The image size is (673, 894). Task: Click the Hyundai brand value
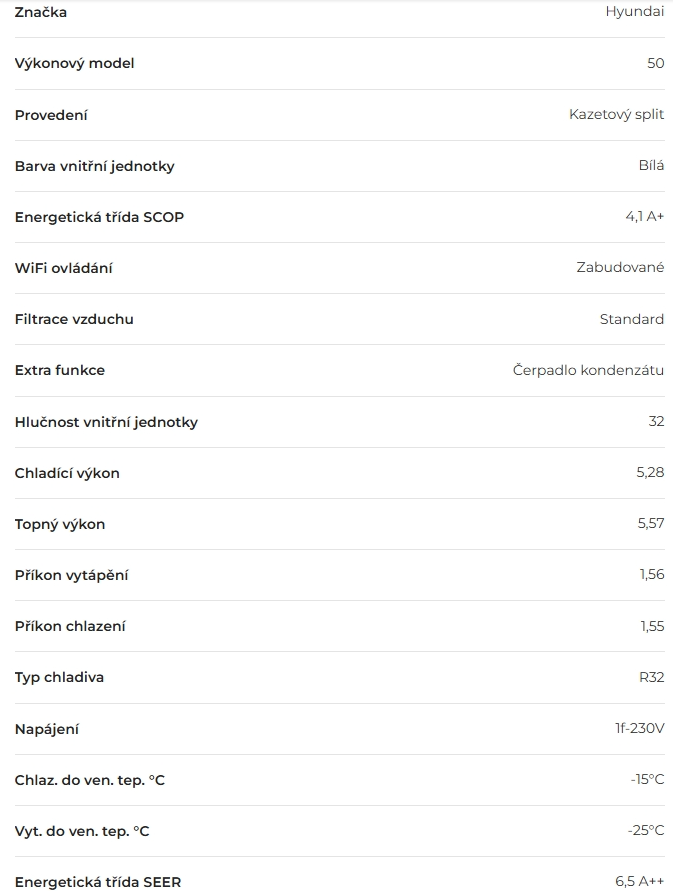click(634, 12)
